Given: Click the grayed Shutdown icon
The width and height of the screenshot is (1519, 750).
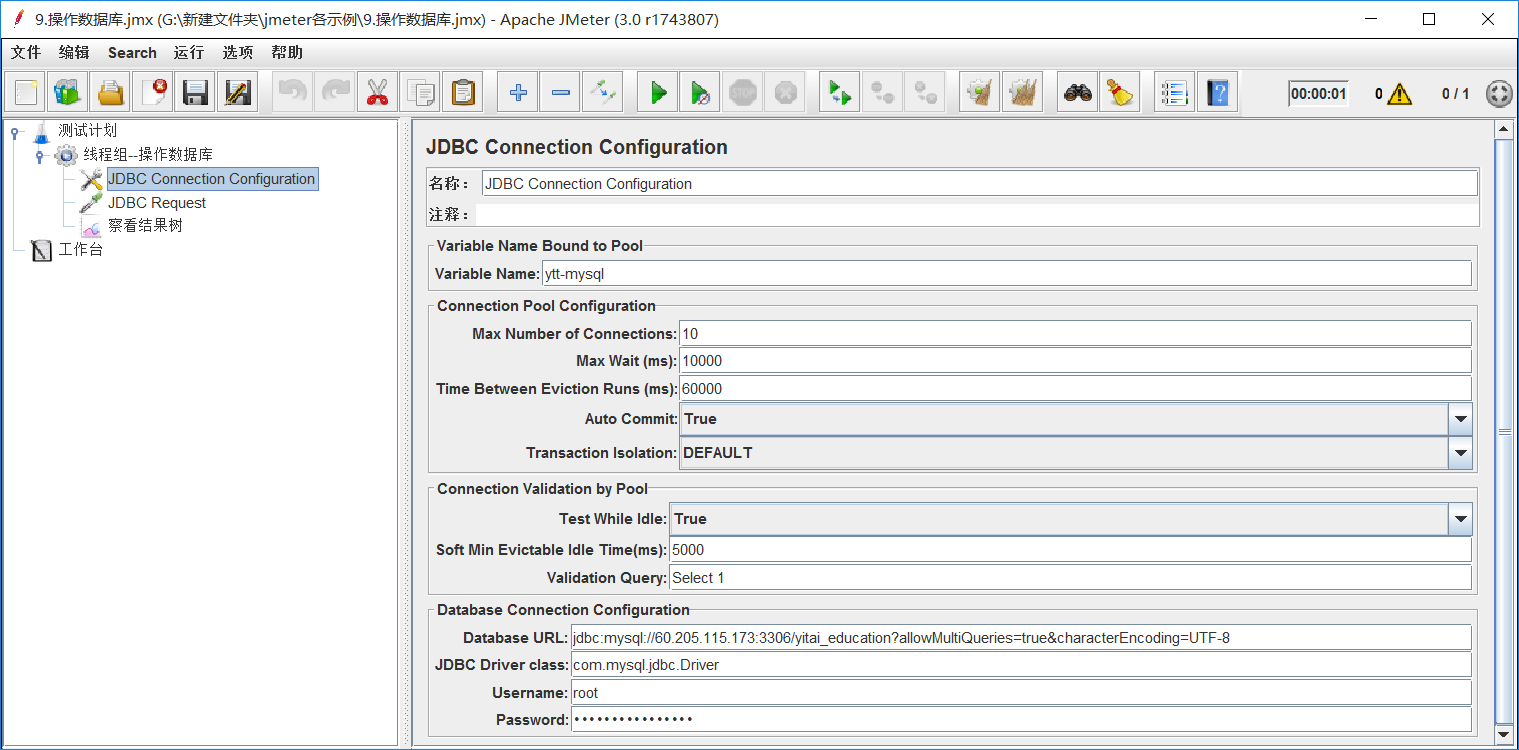Looking at the screenshot, I should (x=785, y=93).
